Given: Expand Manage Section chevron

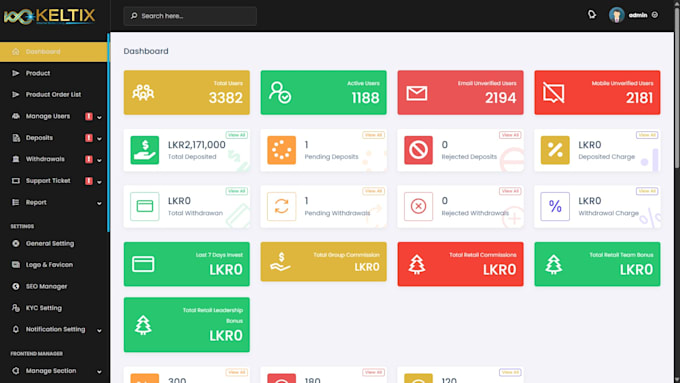Looking at the screenshot, I should [x=99, y=372].
